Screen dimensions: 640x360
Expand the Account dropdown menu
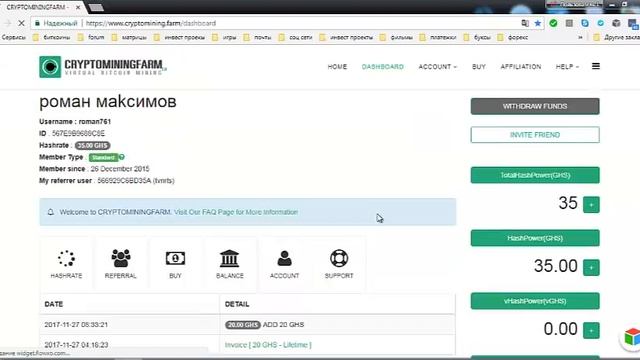point(437,67)
